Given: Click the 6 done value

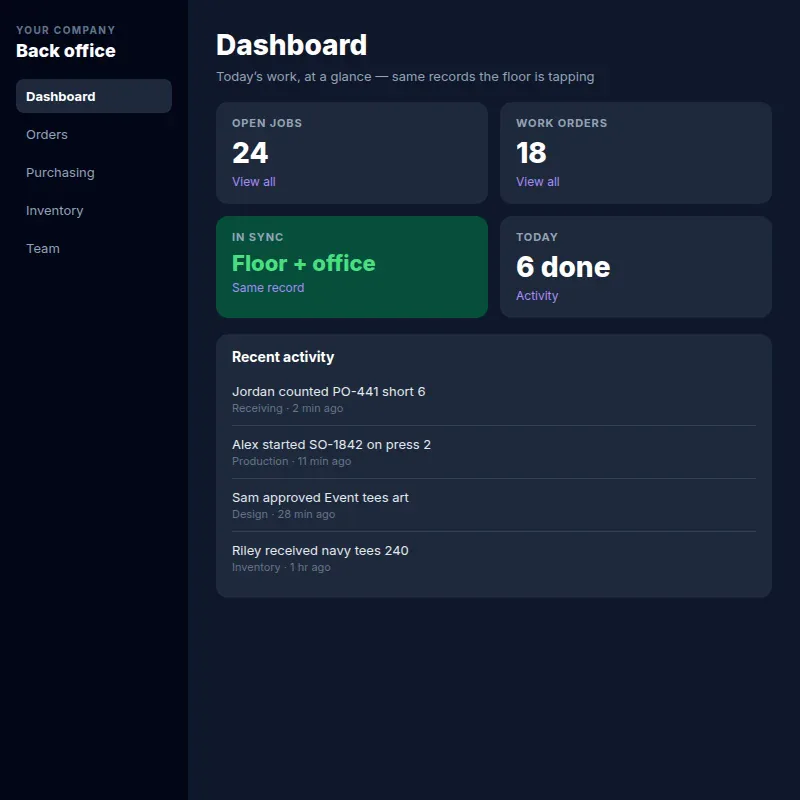Looking at the screenshot, I should click(x=563, y=267).
